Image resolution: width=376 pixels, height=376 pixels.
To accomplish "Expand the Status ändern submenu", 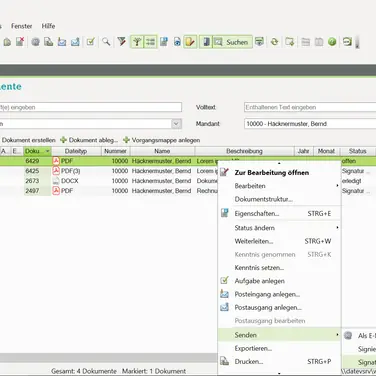I will click(x=279, y=228).
